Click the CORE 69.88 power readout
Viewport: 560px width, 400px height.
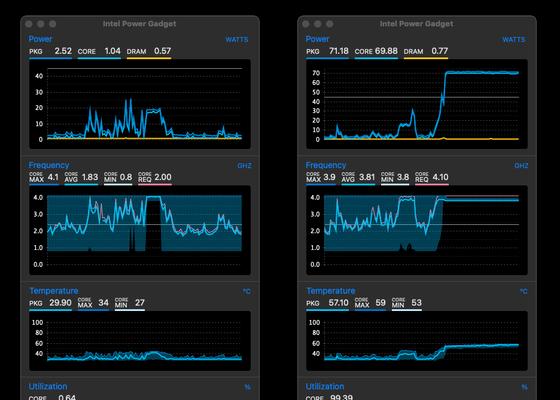tap(376, 51)
